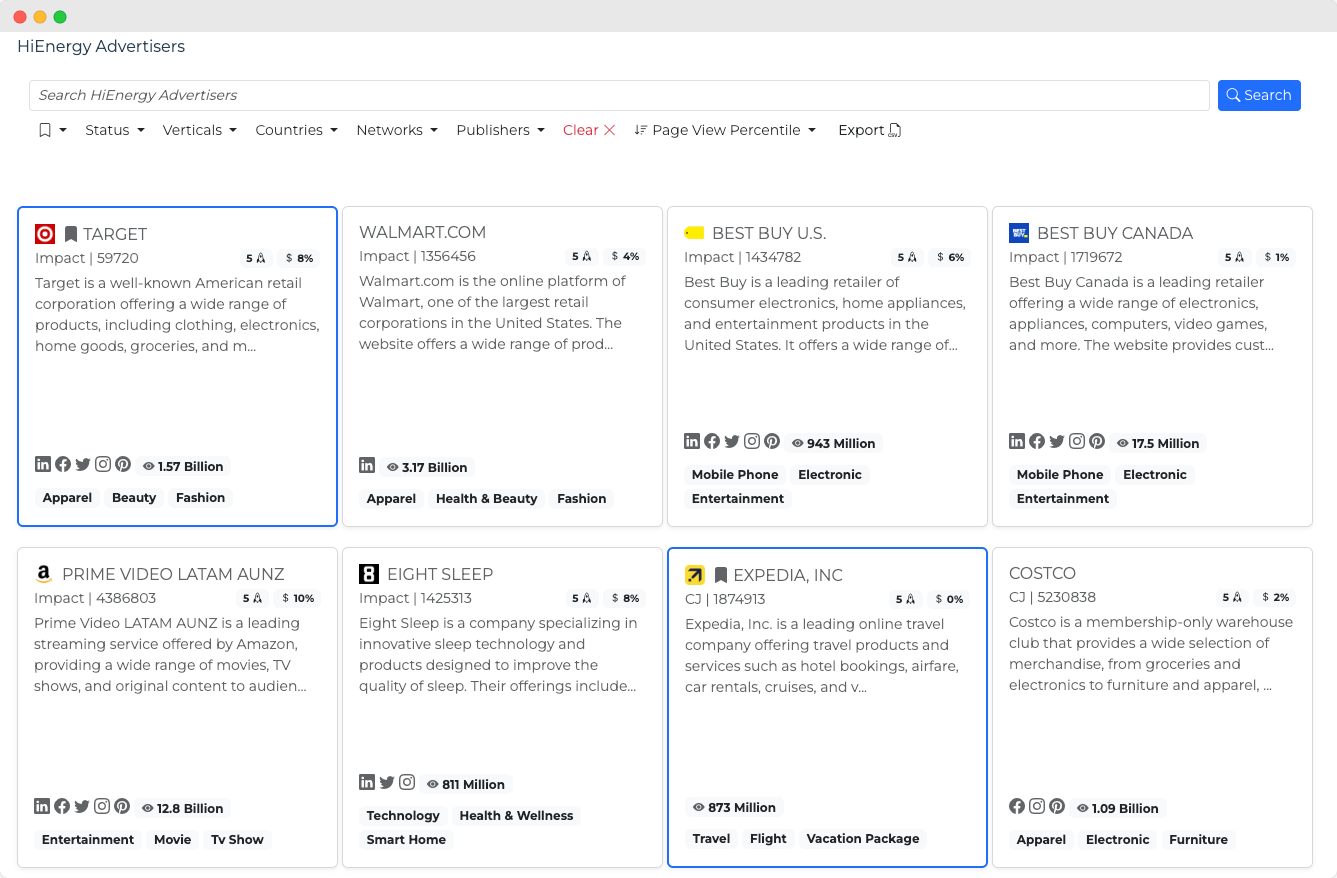The image size is (1337, 878).
Task: Open Target's Pinterest icon
Action: (123, 464)
